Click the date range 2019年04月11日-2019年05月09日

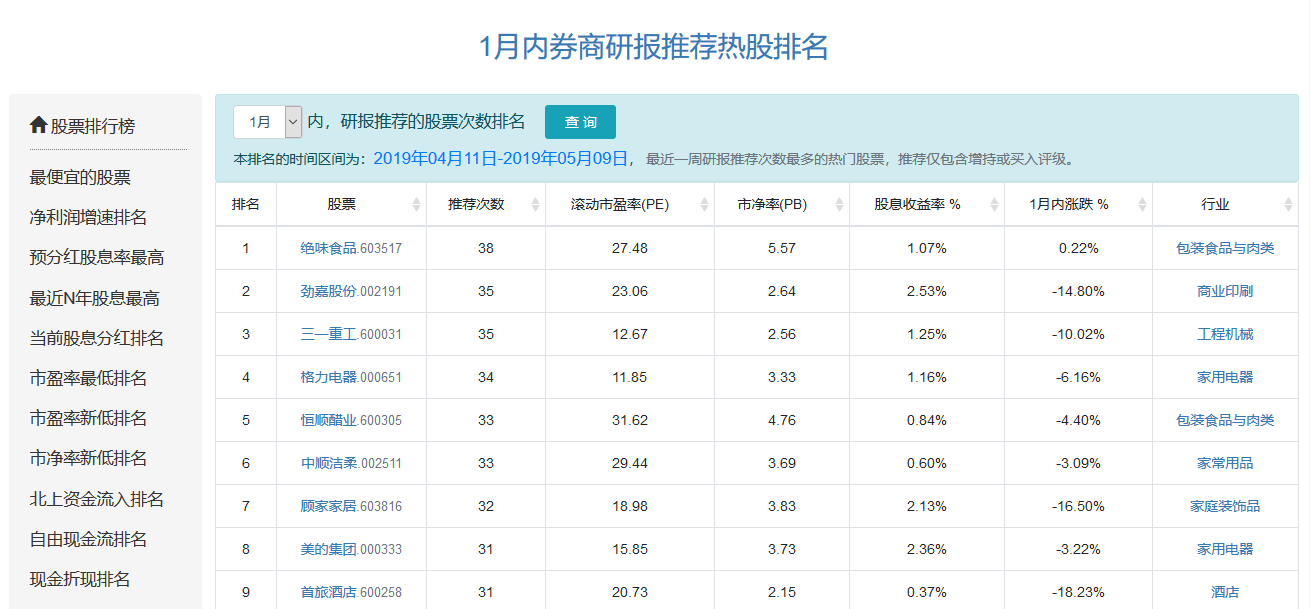[500, 157]
